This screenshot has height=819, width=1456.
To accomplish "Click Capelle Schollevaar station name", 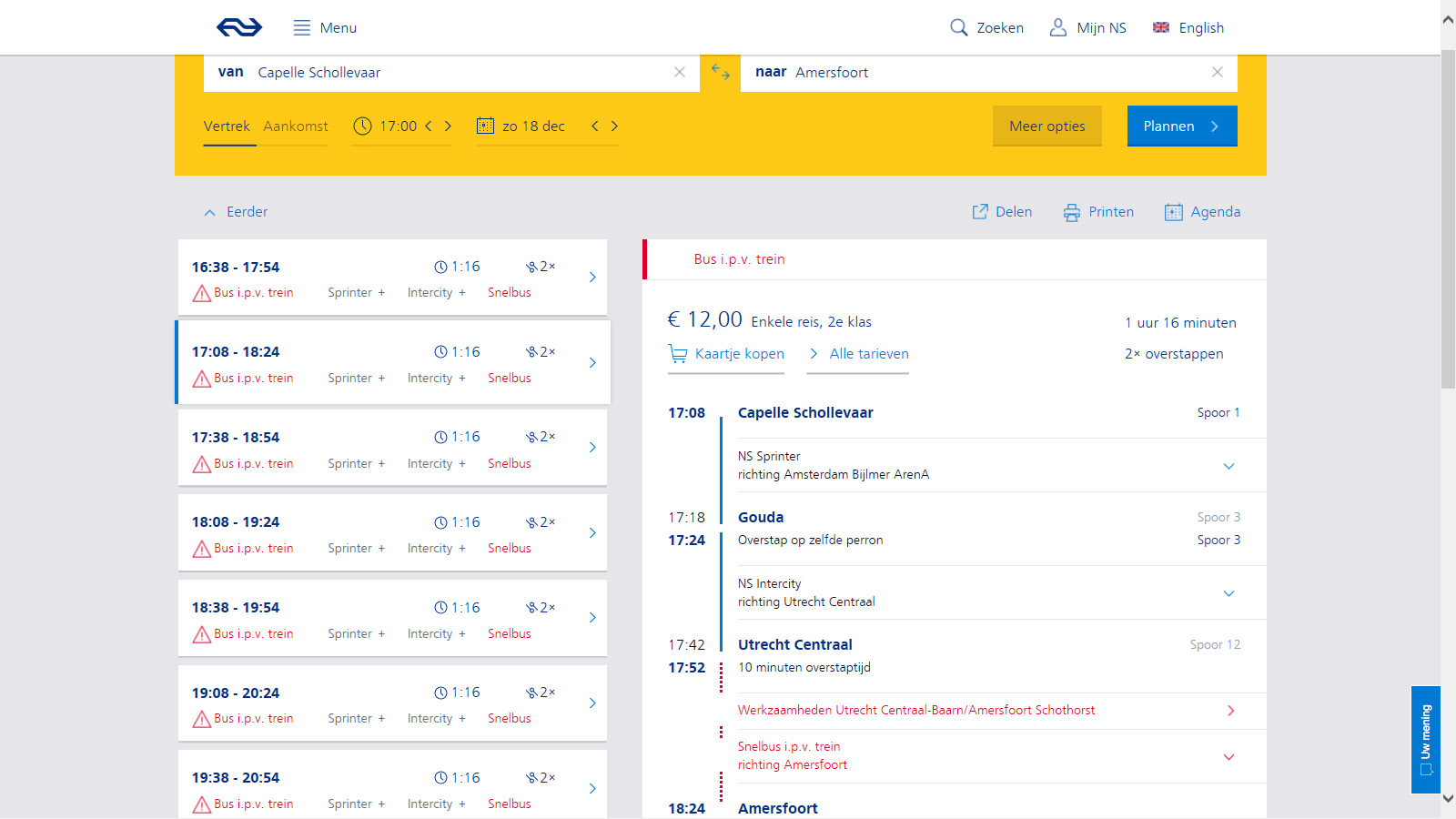I will coord(805,413).
